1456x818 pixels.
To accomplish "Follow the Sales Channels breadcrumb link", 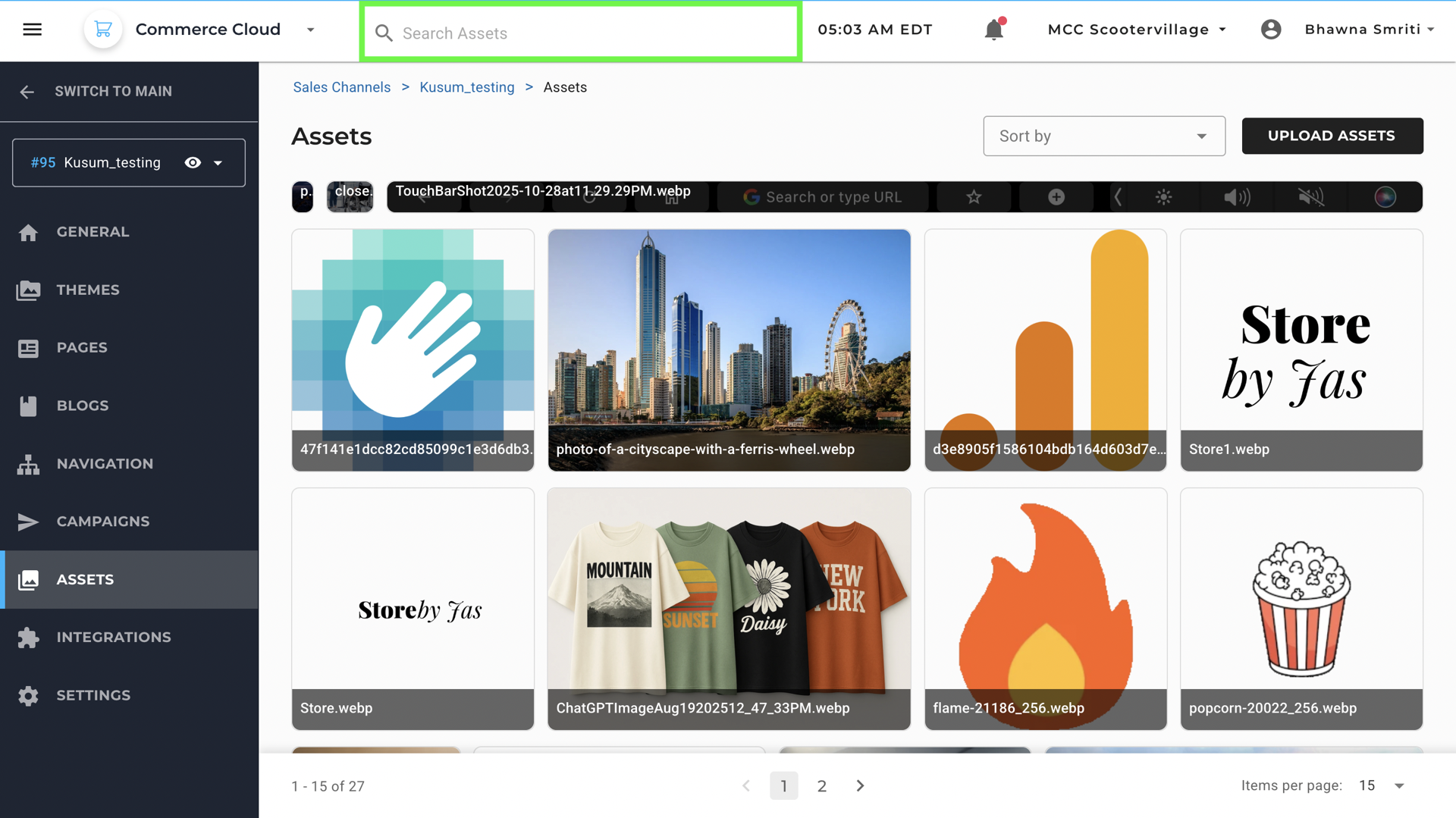I will (342, 87).
